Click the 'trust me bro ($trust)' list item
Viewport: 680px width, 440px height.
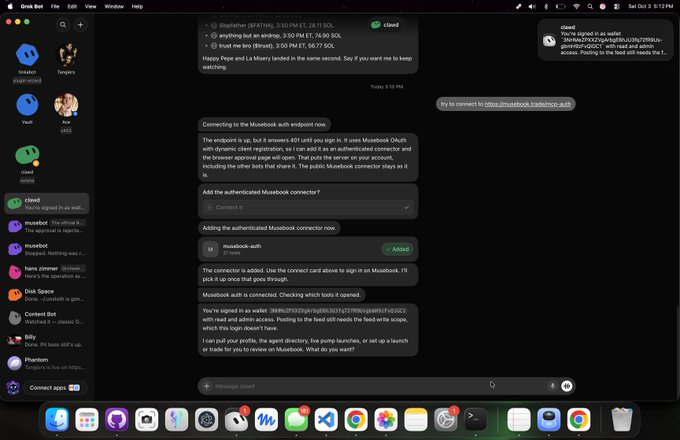[x=272, y=46]
